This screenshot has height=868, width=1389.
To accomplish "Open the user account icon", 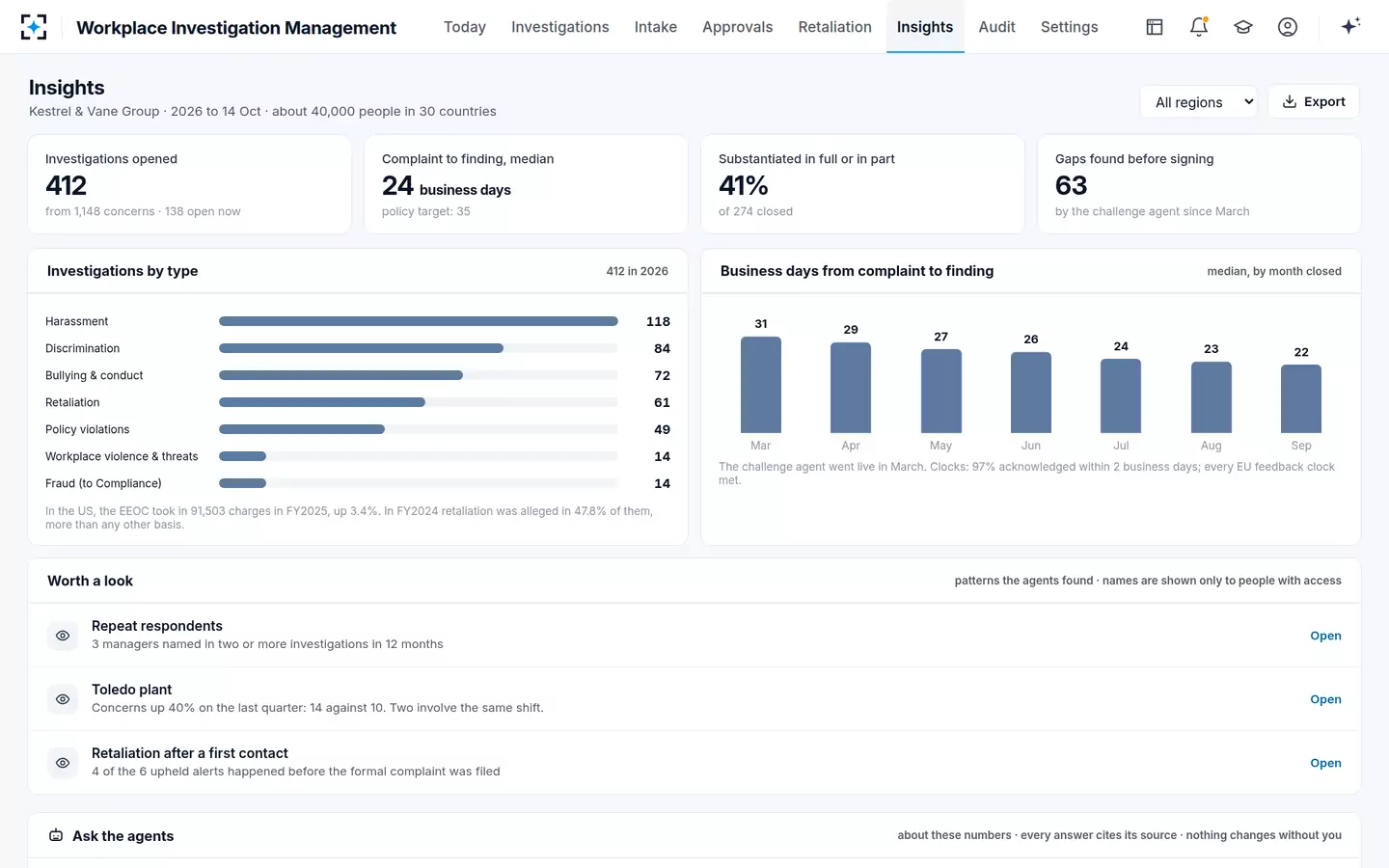I will click(1288, 27).
